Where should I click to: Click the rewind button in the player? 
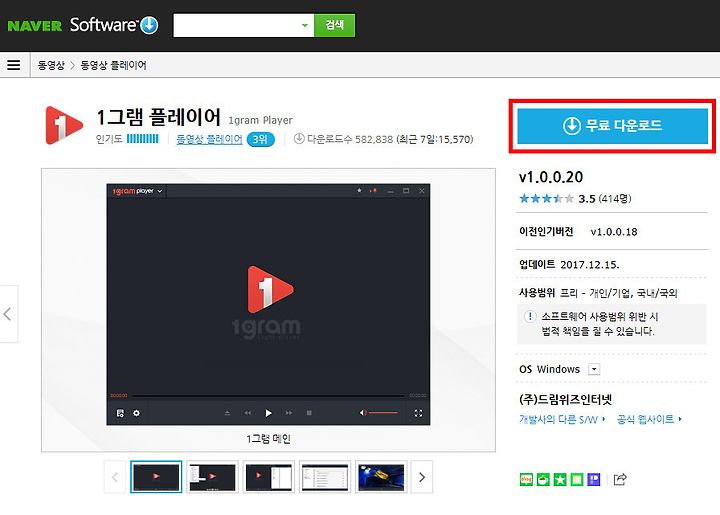(248, 413)
